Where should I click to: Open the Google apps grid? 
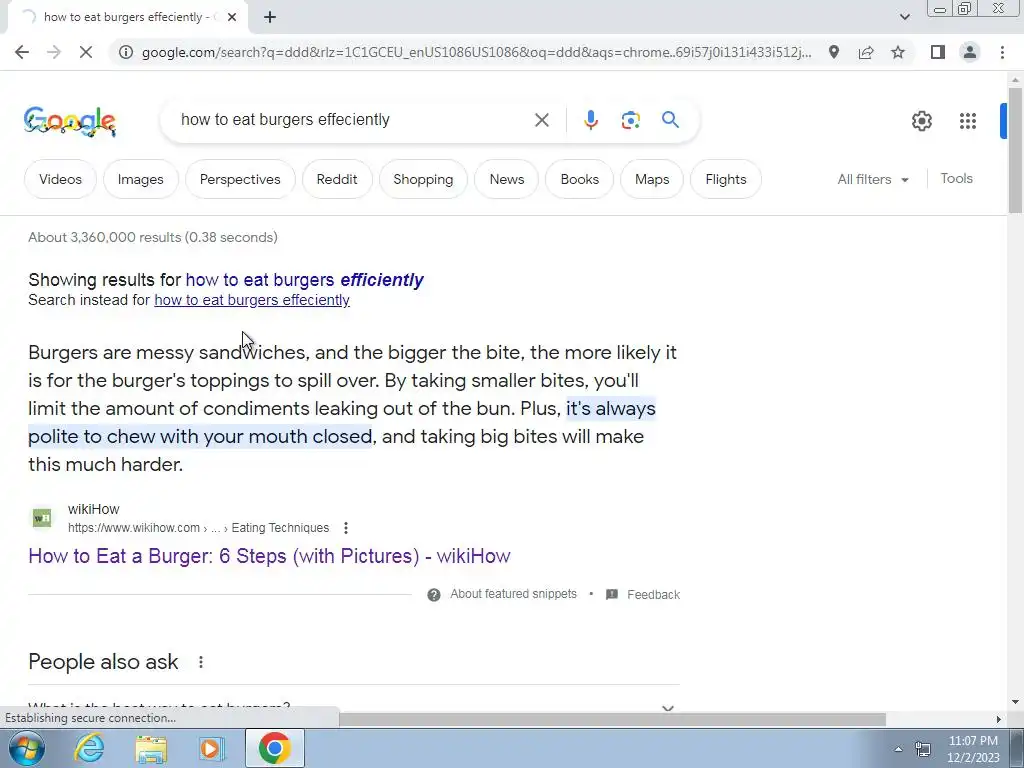(x=968, y=121)
